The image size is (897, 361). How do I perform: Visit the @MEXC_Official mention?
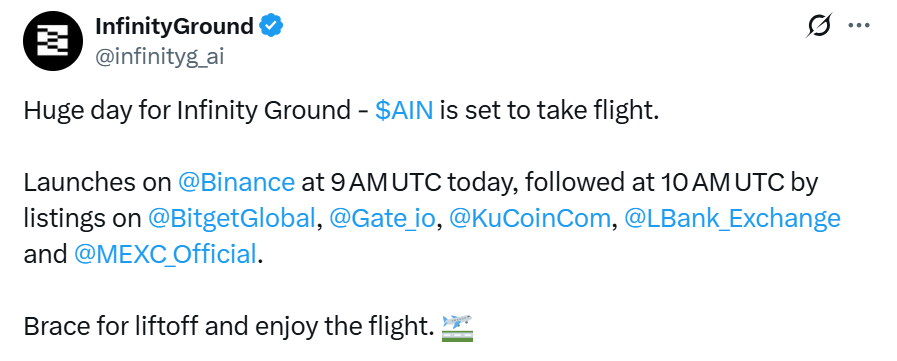[165, 254]
